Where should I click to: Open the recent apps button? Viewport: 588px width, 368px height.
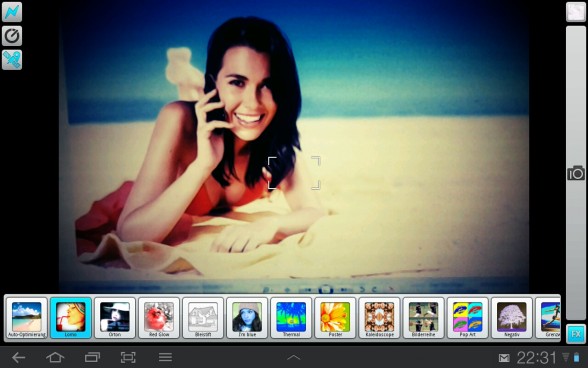pyautogui.click(x=92, y=357)
